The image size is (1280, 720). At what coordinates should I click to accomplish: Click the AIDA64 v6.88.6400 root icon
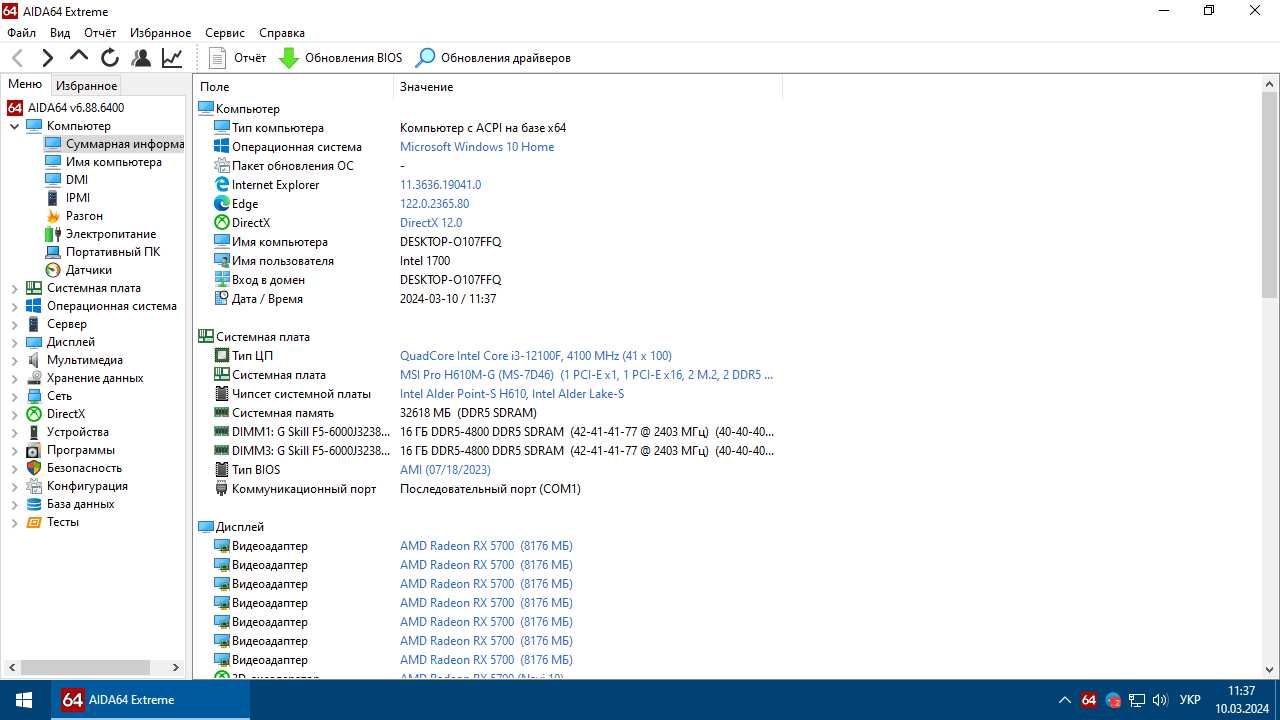pos(15,107)
